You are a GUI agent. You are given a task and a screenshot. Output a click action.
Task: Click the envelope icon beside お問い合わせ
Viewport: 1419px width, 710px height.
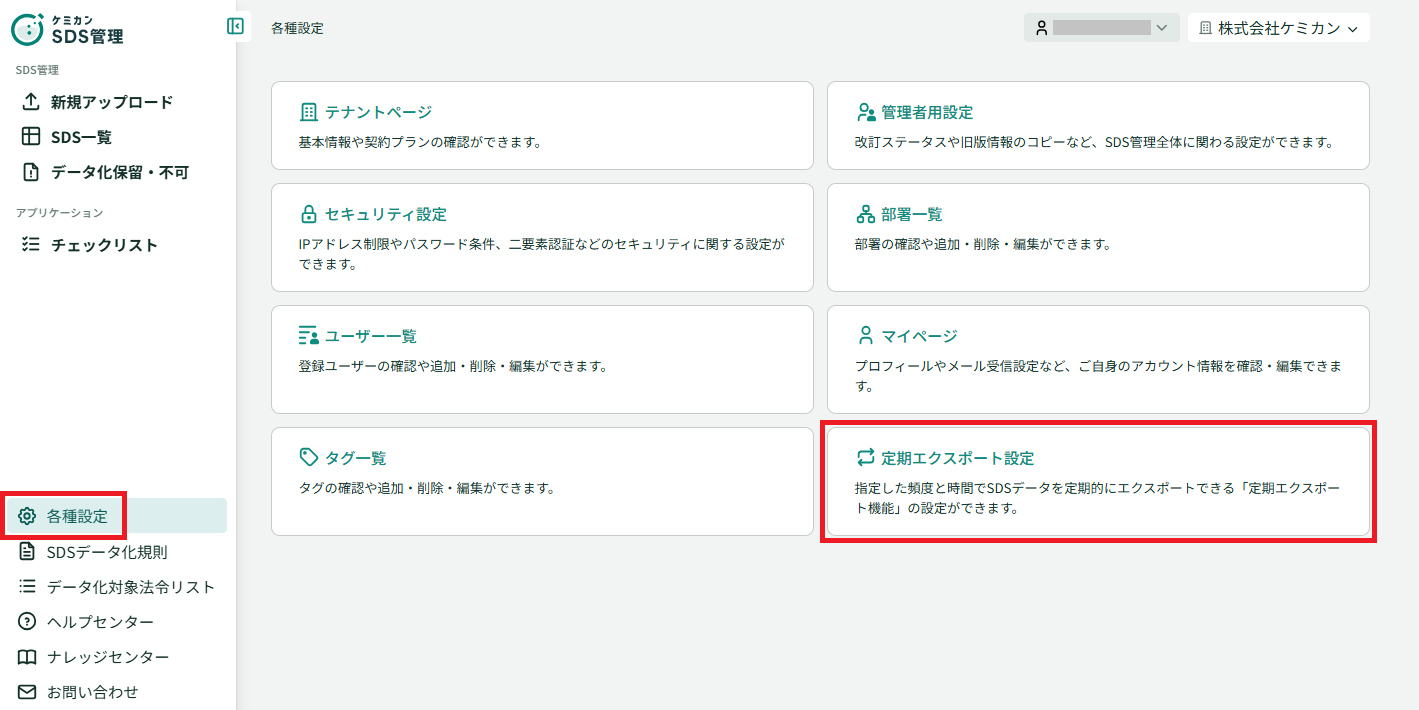click(x=27, y=692)
